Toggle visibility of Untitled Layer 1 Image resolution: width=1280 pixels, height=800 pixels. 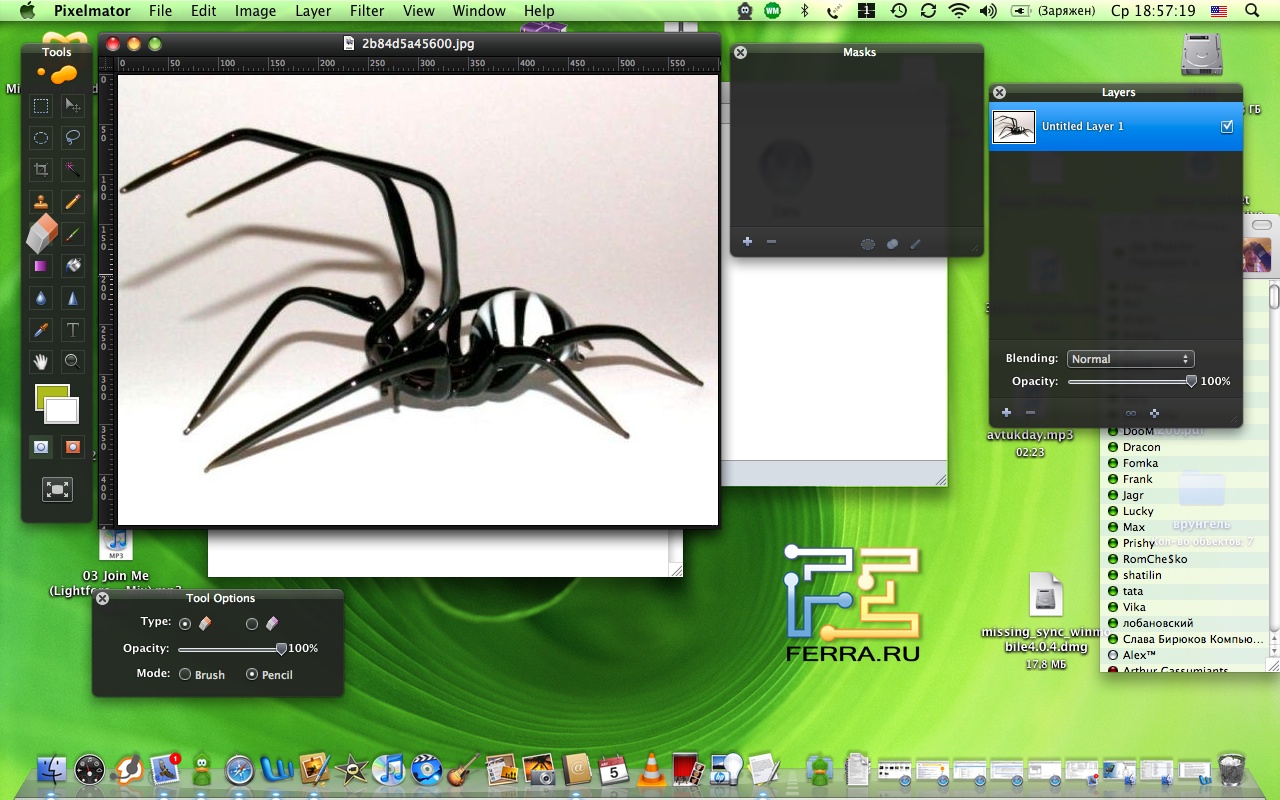tap(1227, 127)
